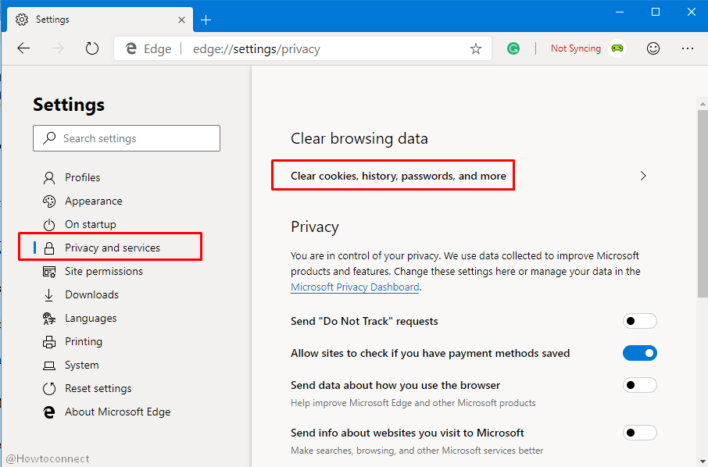Click the Printing printer icon
Screen dimensions: 708x467
(49, 342)
